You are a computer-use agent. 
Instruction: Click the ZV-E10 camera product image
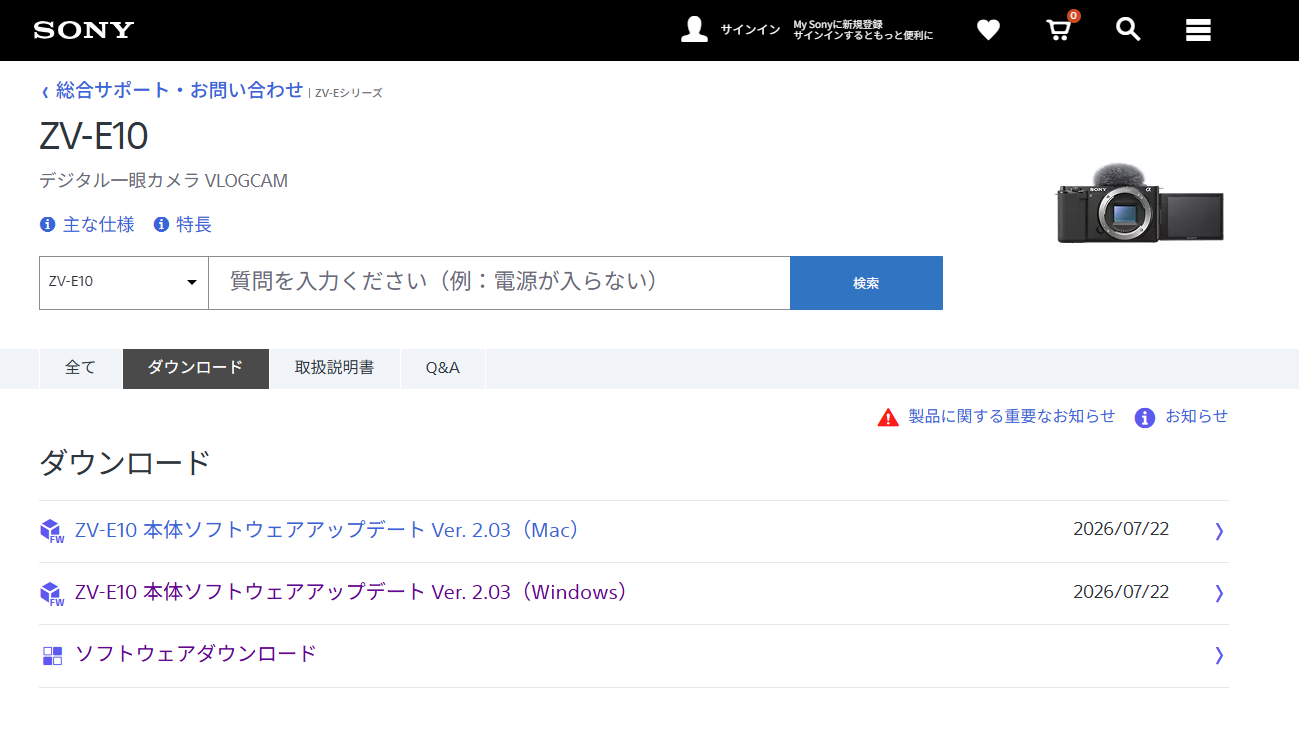1140,204
